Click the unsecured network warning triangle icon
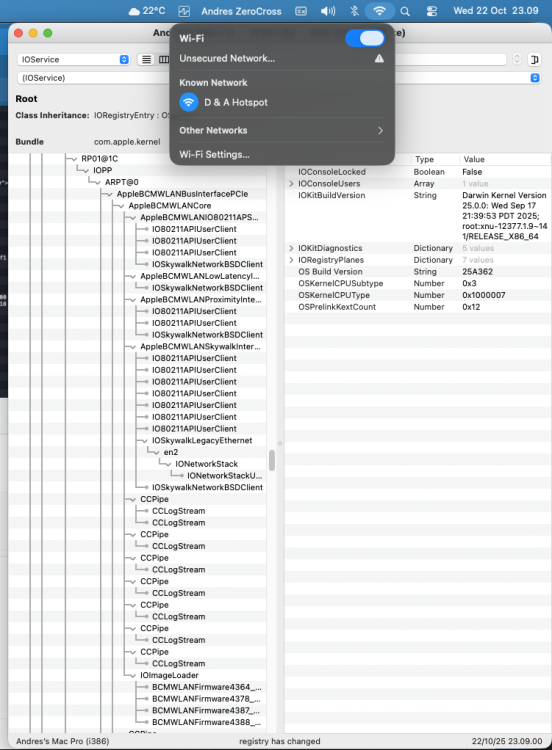Image resolution: width=552 pixels, height=750 pixels. 379,58
